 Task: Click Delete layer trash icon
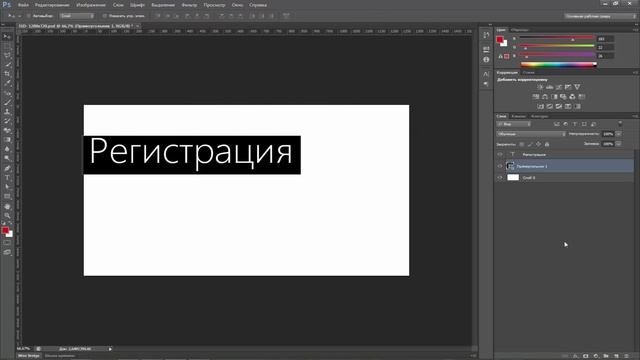coord(627,356)
